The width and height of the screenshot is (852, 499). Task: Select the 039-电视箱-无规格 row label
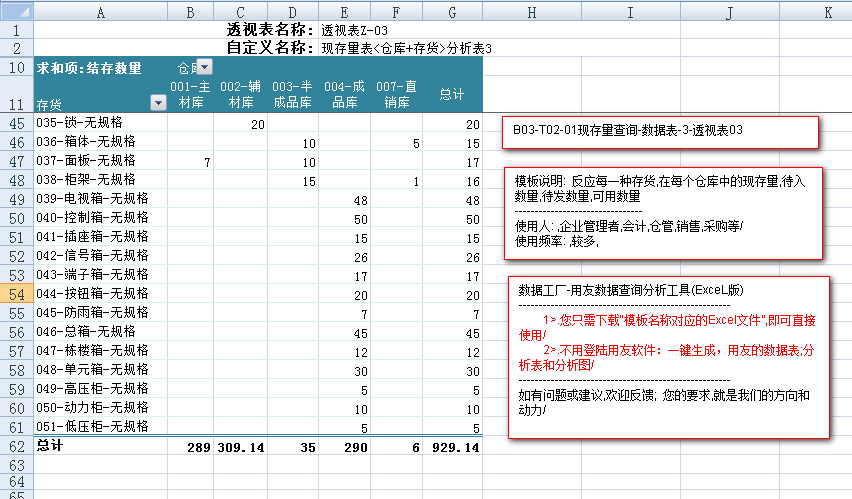pyautogui.click(x=92, y=200)
